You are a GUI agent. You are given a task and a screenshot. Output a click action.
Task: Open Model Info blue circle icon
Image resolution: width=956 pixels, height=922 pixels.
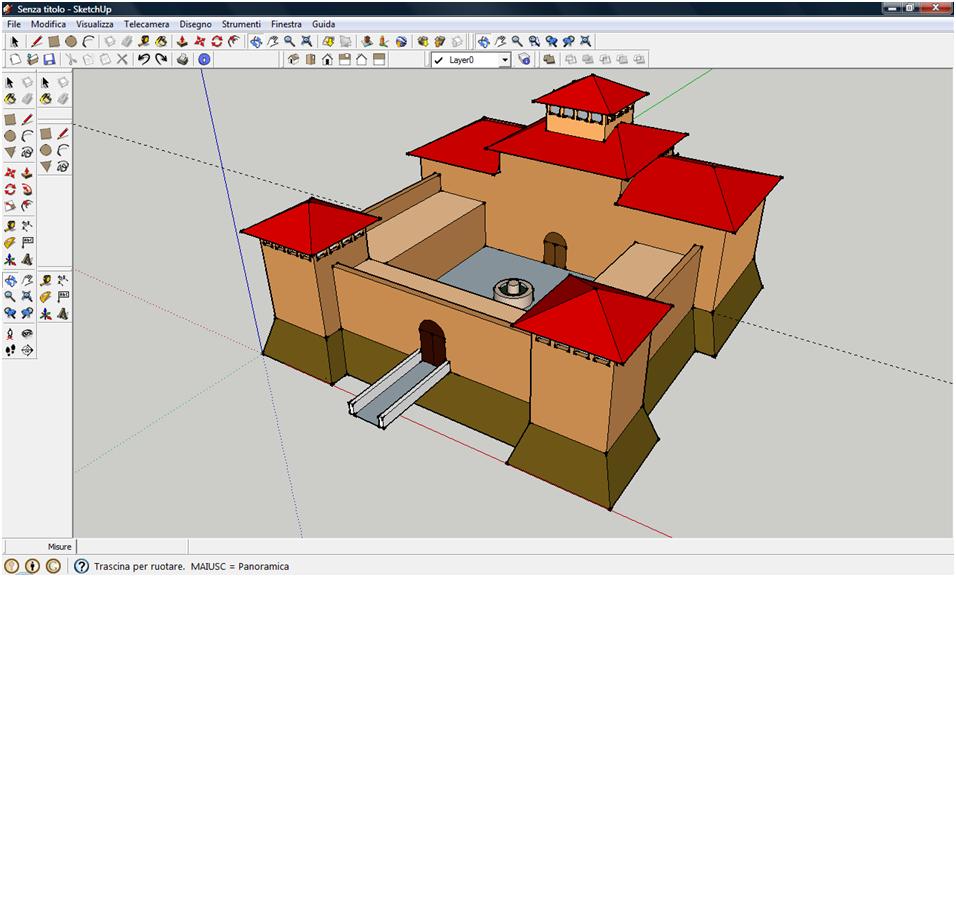pyautogui.click(x=204, y=59)
